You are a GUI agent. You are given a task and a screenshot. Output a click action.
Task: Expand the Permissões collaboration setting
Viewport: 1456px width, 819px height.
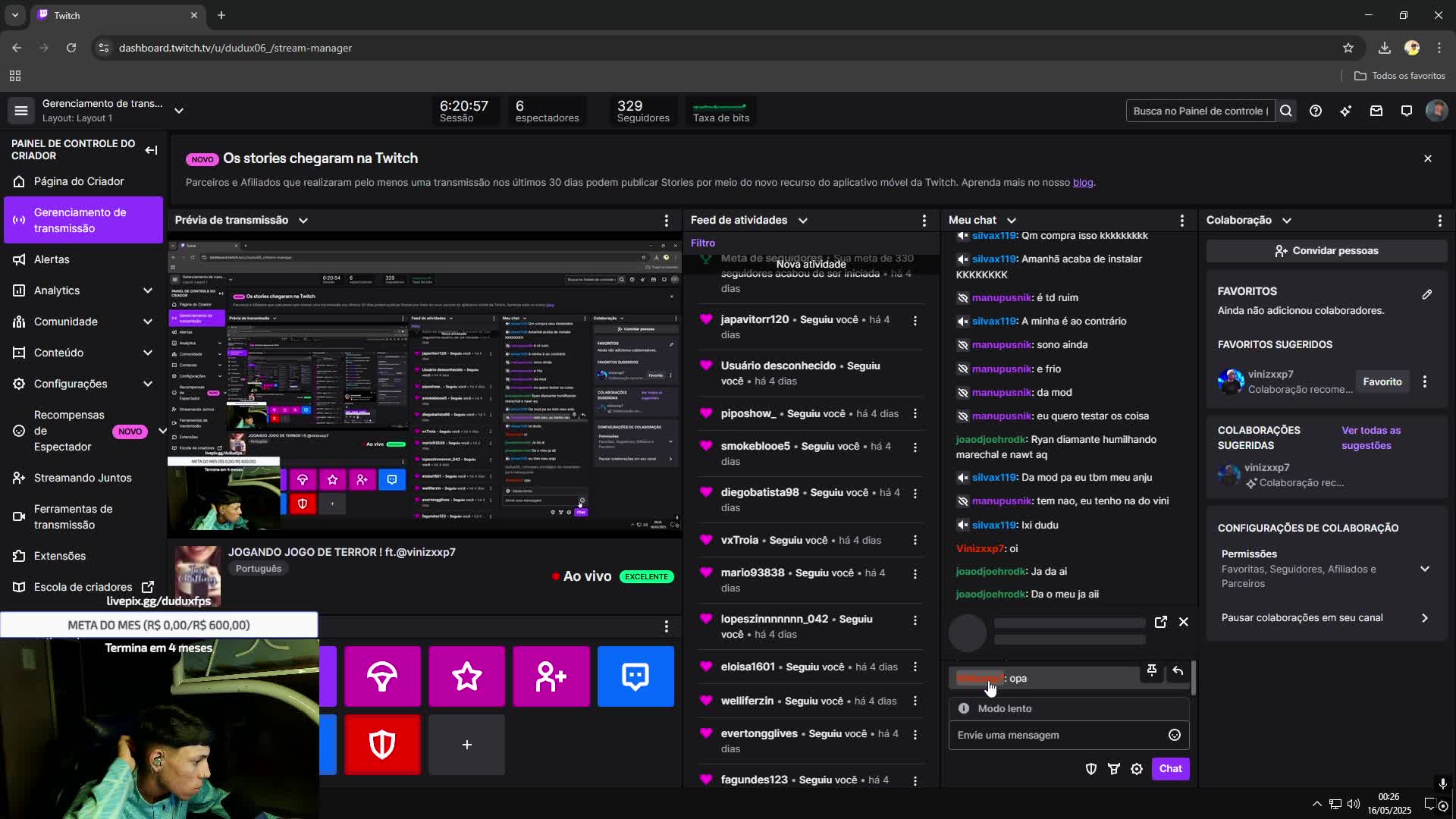1425,569
